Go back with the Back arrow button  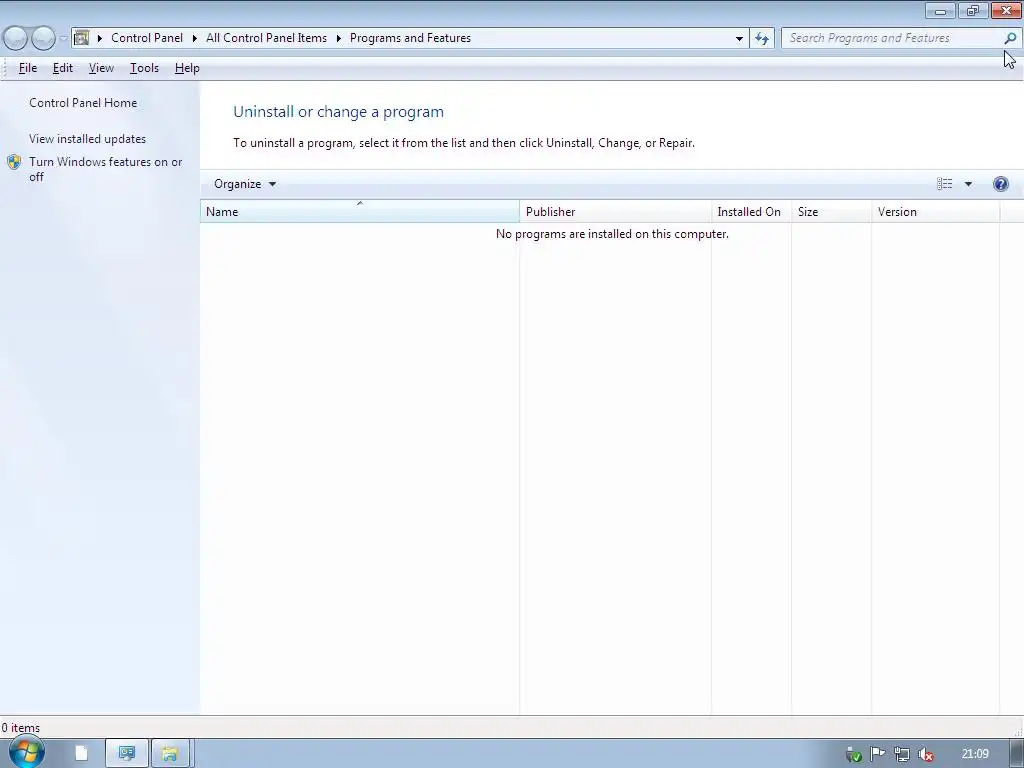point(16,39)
